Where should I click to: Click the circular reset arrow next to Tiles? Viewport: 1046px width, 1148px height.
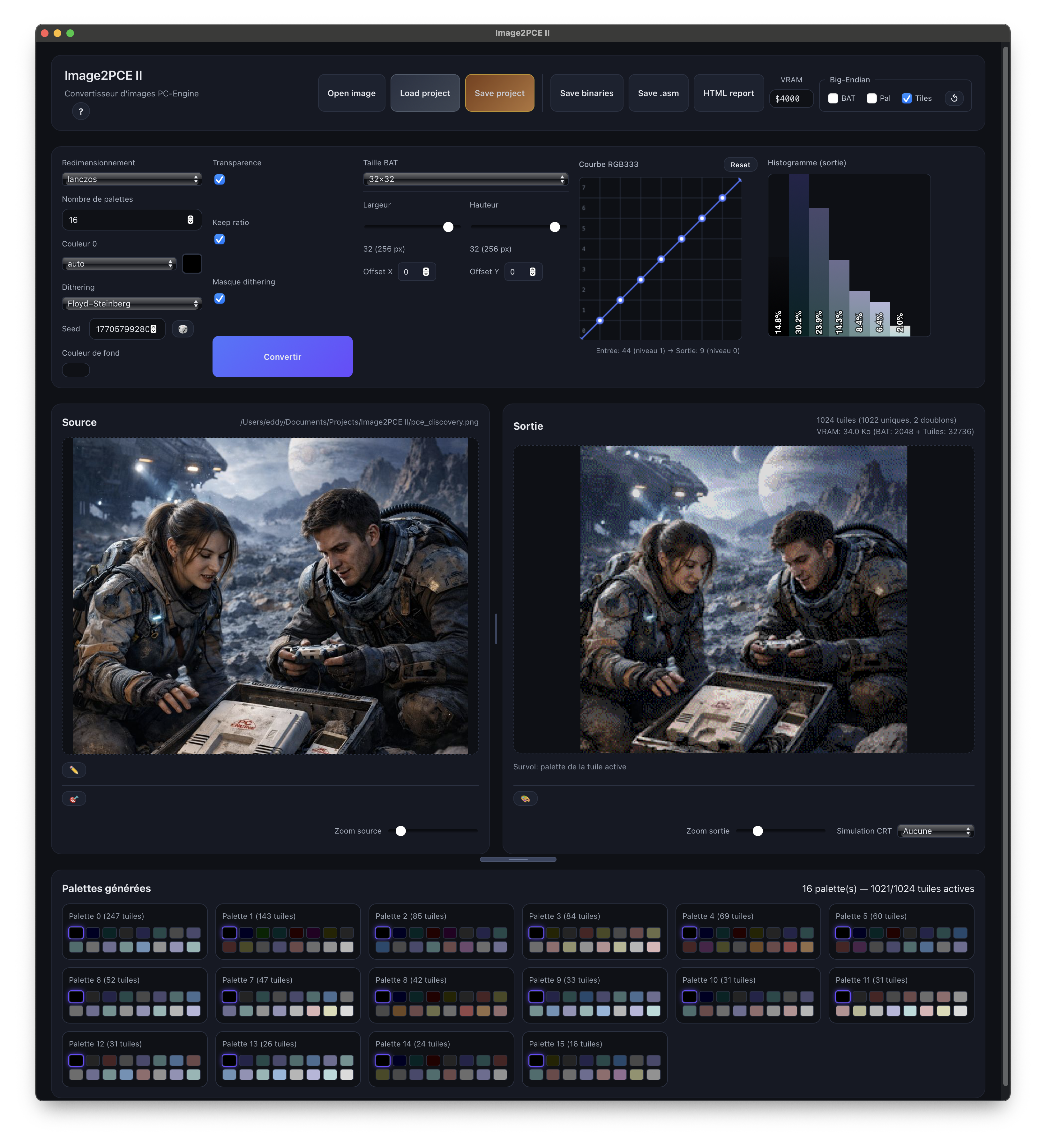(954, 99)
